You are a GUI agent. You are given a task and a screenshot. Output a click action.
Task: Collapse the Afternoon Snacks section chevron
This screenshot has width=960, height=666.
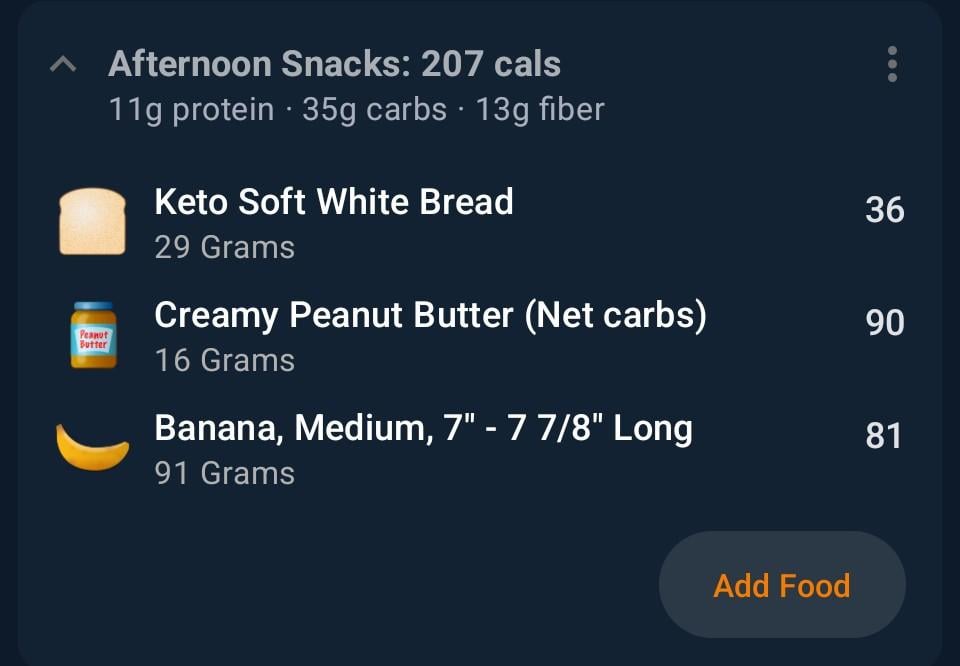tap(63, 65)
